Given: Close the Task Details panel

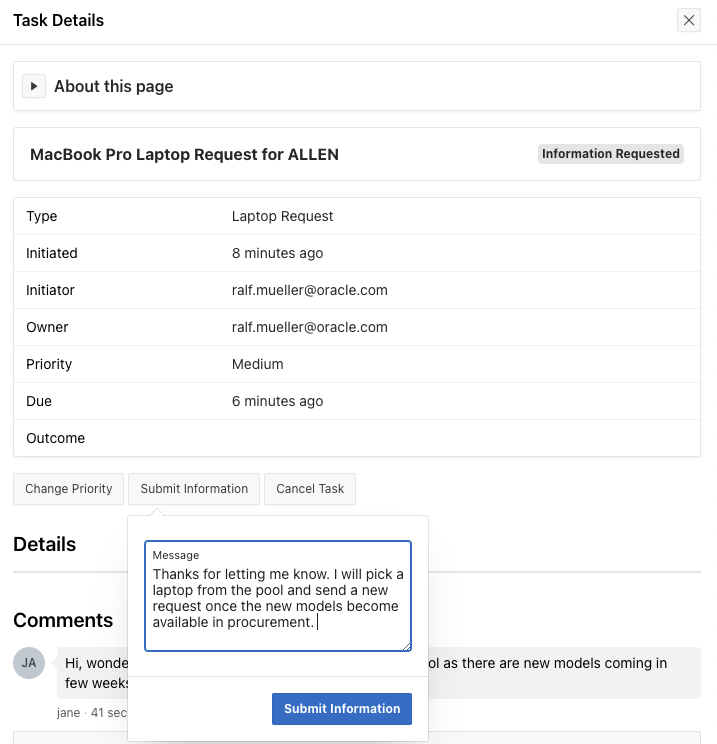Looking at the screenshot, I should click(688, 20).
